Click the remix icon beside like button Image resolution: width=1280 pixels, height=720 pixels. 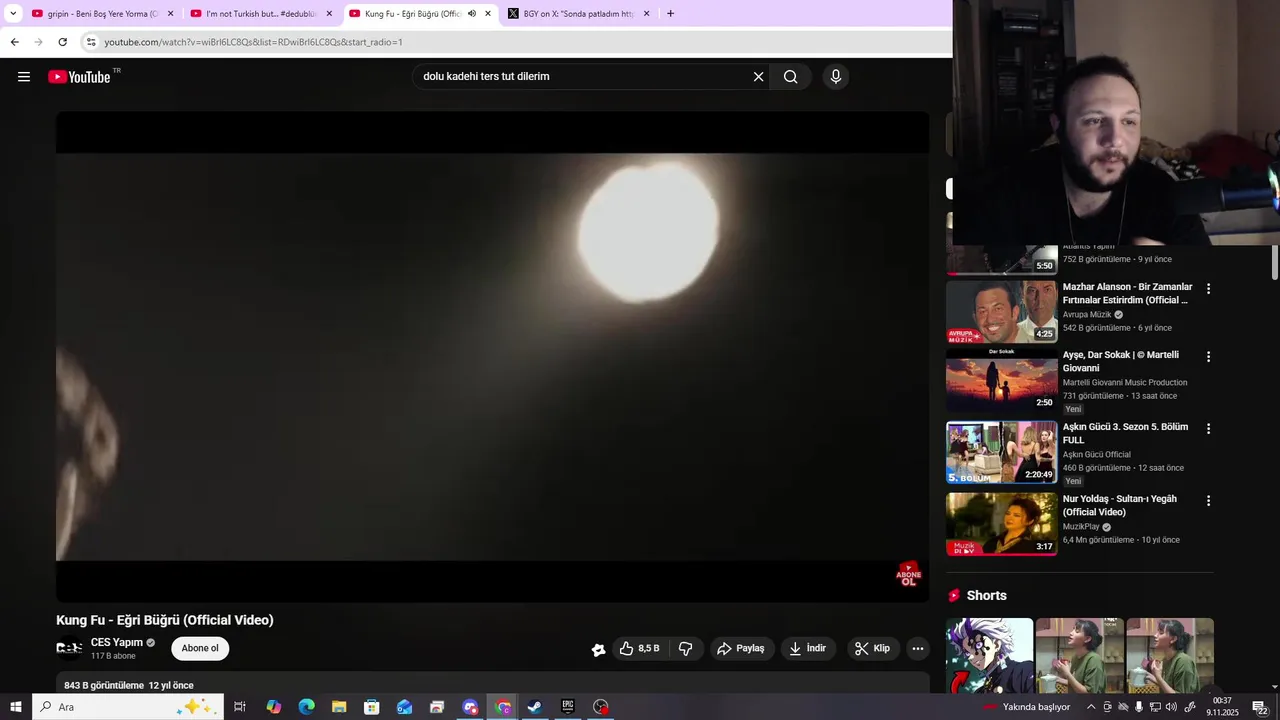[598, 650]
